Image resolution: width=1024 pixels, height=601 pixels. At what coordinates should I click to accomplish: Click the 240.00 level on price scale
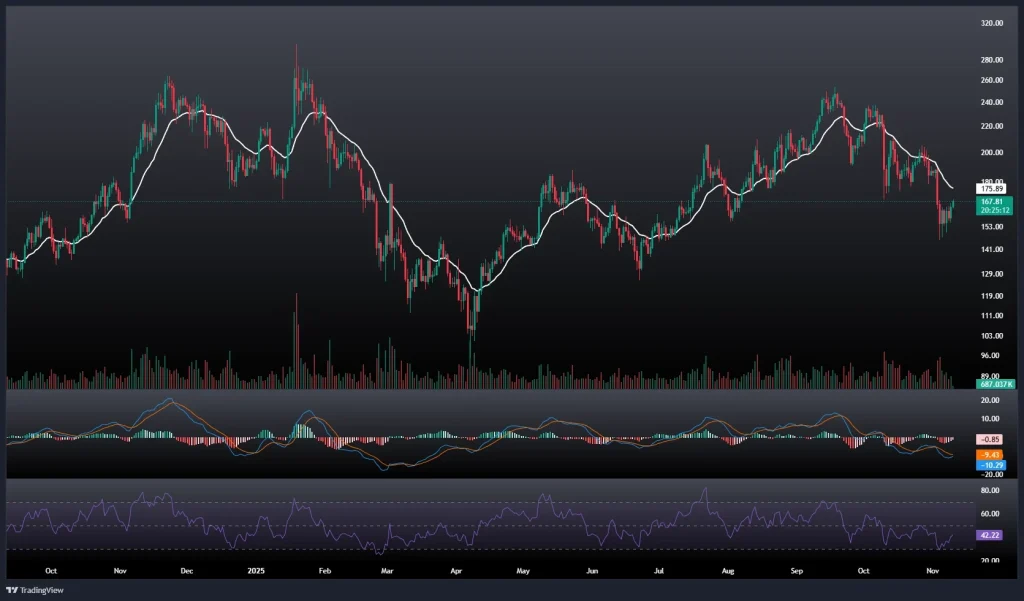[x=992, y=102]
